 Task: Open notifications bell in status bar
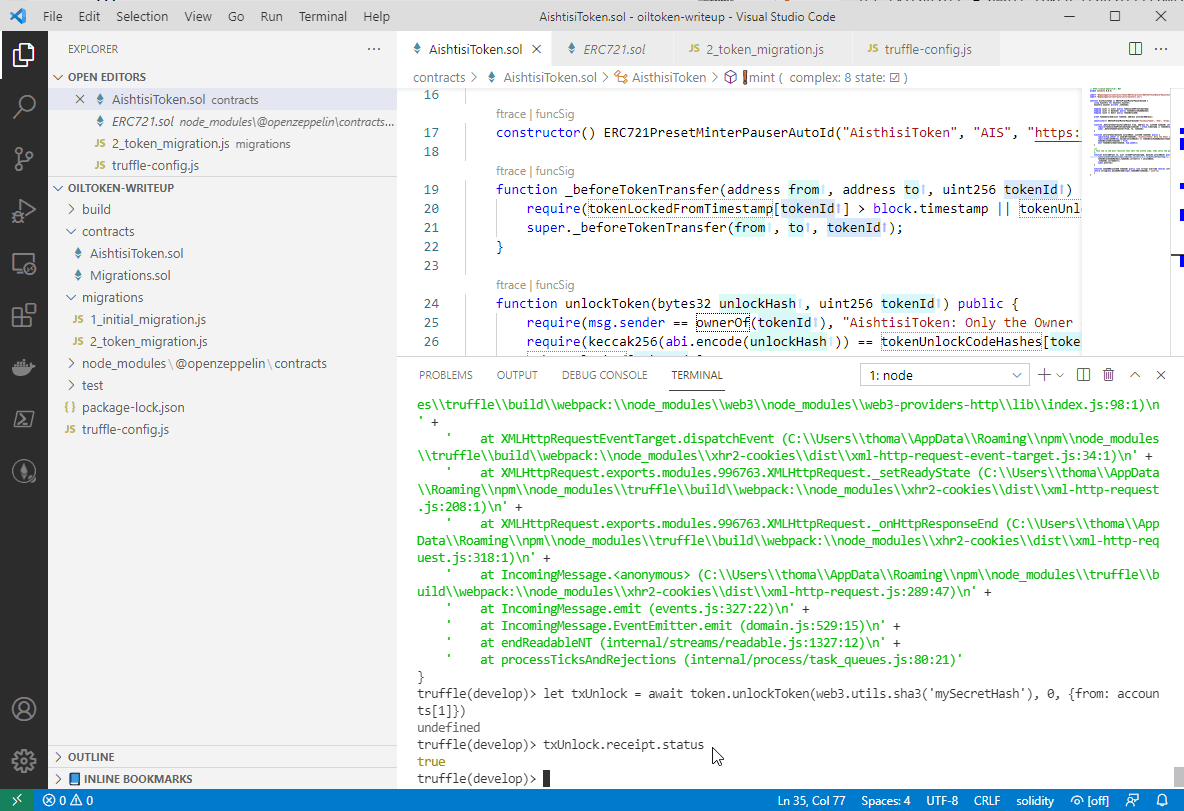pos(1162,800)
